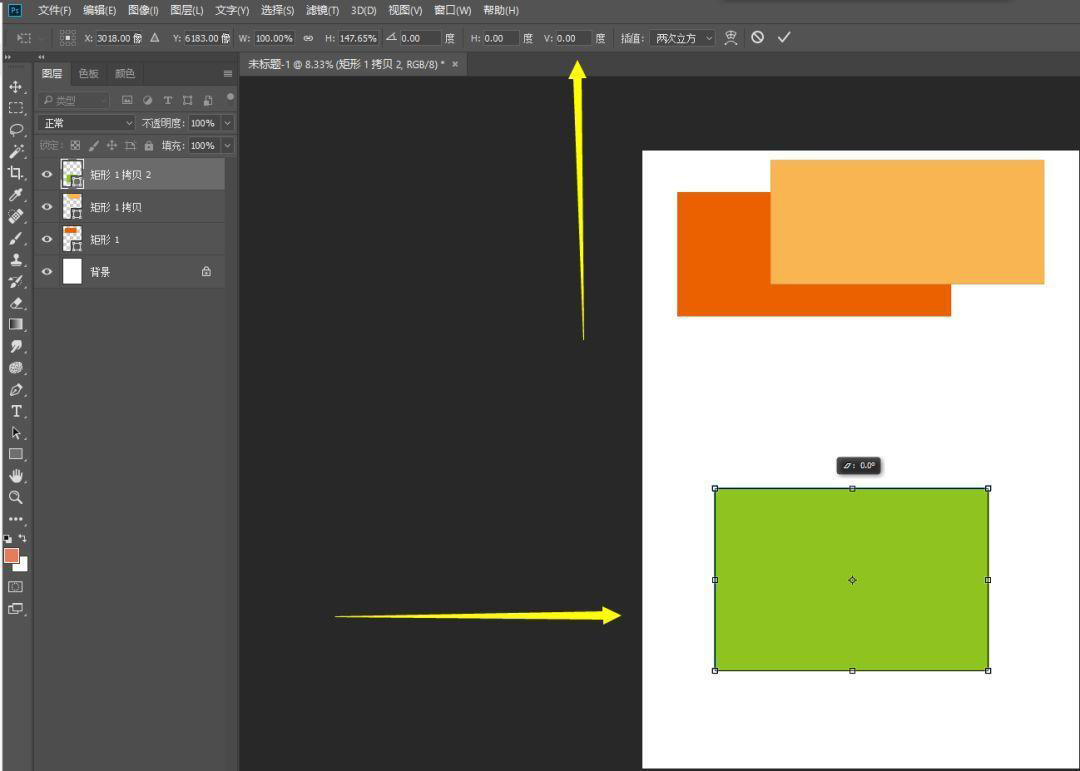Select the Eyedropper tool
Screen dimensions: 1080x771
[15, 195]
